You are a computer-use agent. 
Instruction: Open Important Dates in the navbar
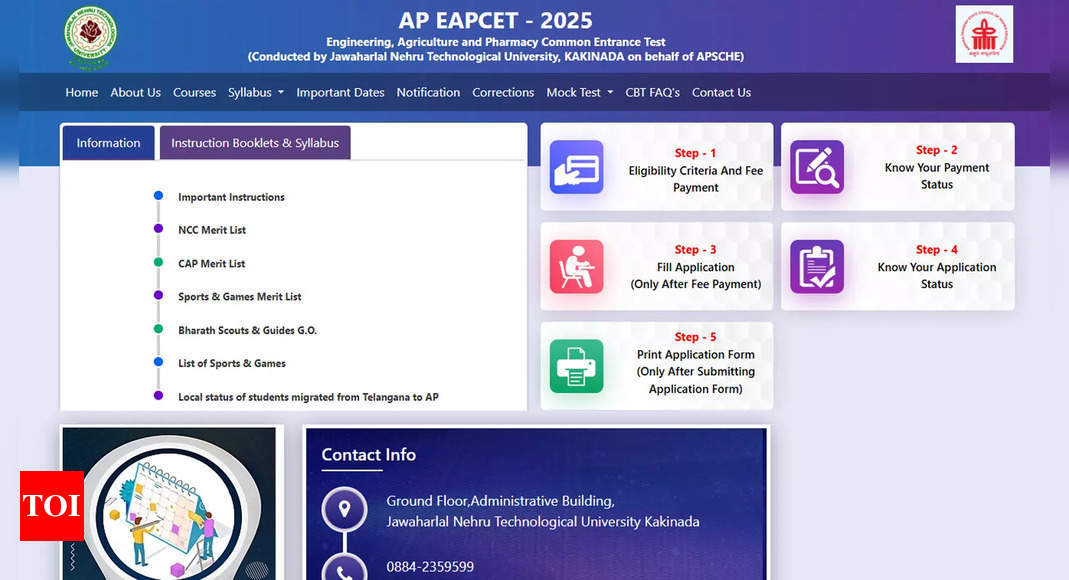[340, 93]
